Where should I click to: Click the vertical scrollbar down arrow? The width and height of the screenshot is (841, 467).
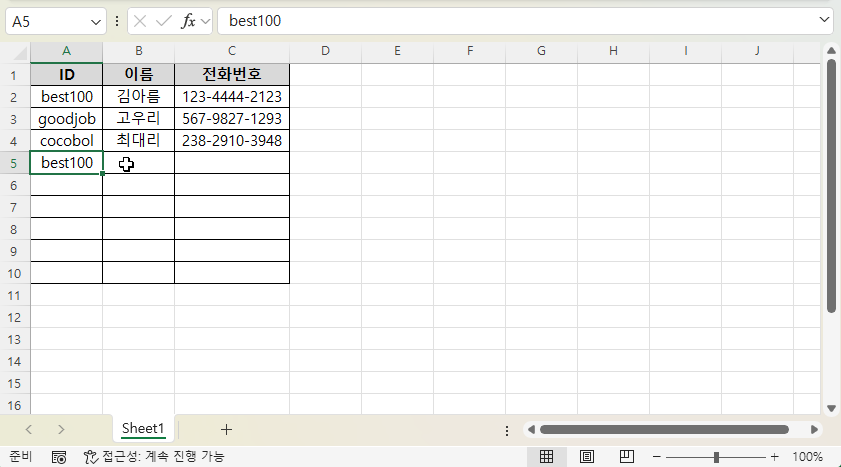831,408
